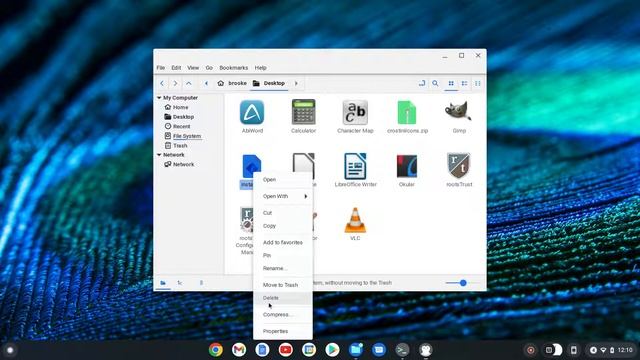Click the brooke home path button
The image size is (640, 360).
click(x=232, y=83)
